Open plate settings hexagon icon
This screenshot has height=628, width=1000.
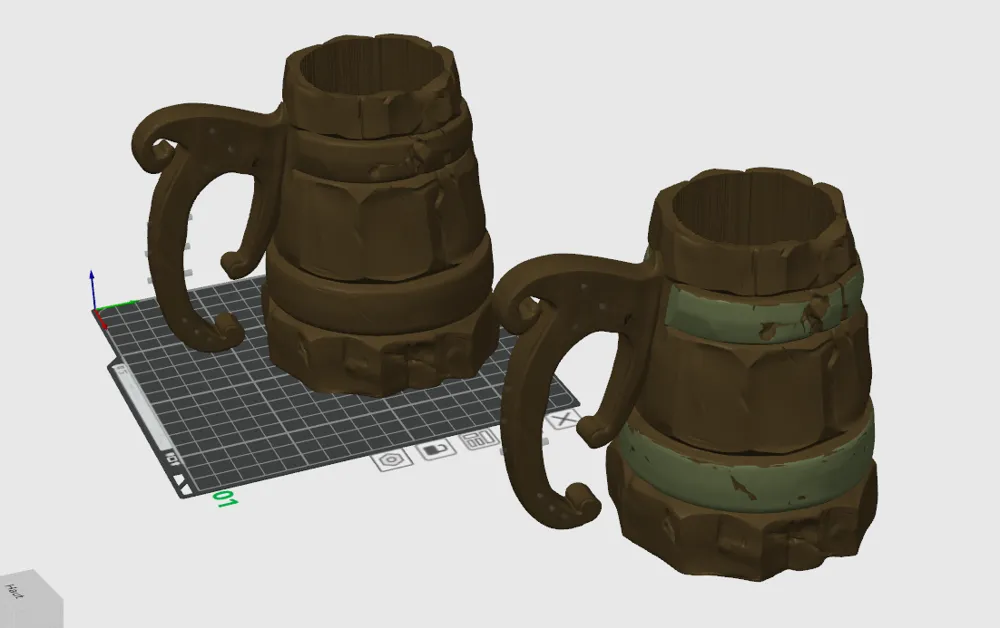coord(392,460)
